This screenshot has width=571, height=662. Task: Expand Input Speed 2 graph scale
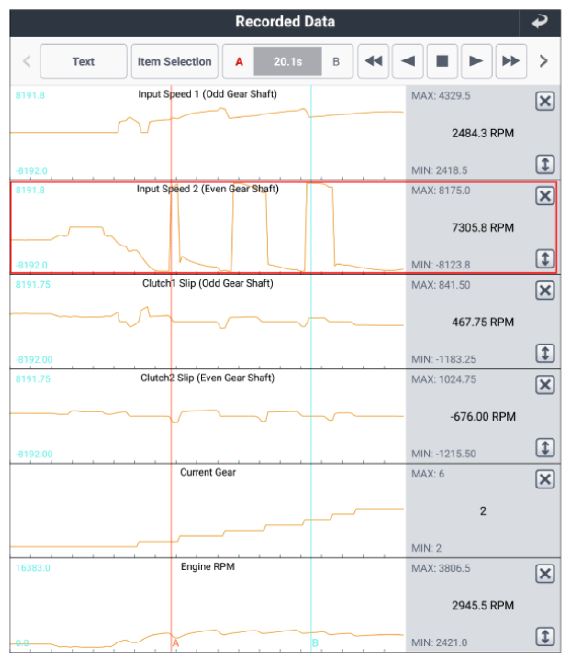pos(545,259)
